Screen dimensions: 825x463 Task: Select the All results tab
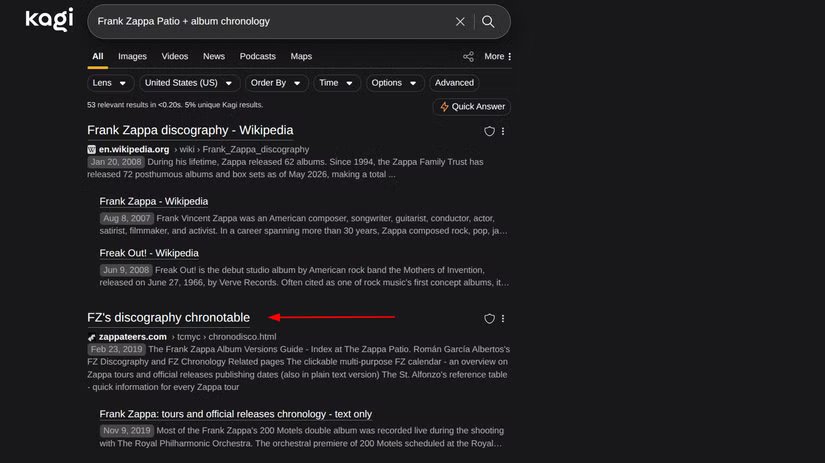tap(98, 56)
